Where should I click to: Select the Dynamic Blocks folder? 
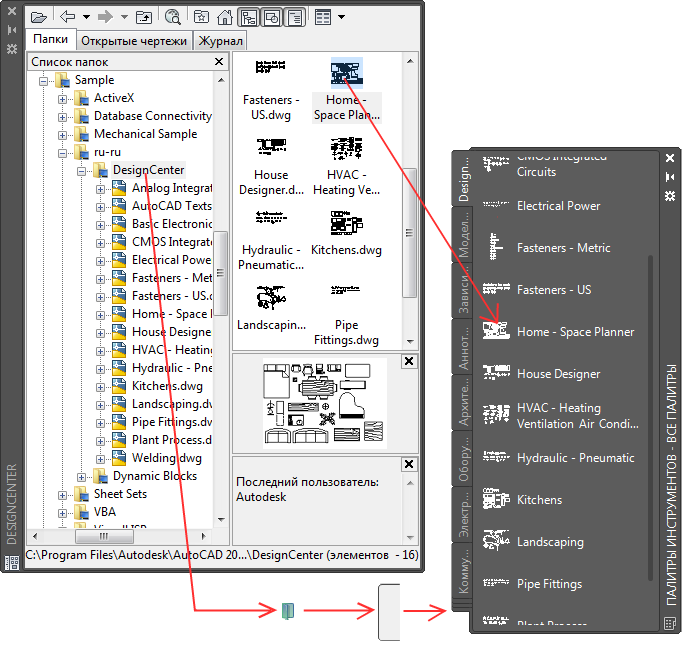pos(154,476)
